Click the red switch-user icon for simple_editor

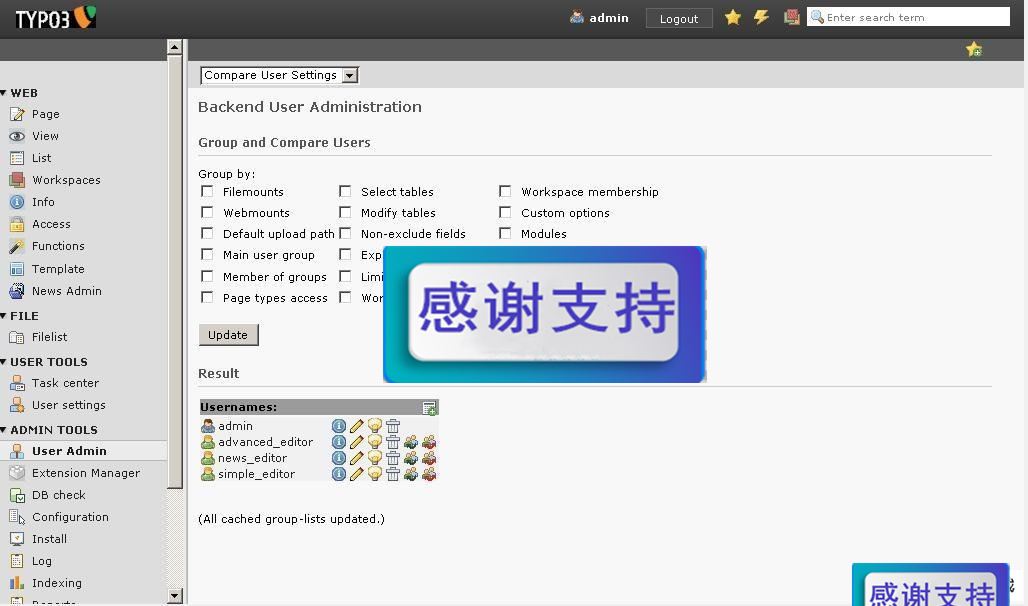(429, 474)
